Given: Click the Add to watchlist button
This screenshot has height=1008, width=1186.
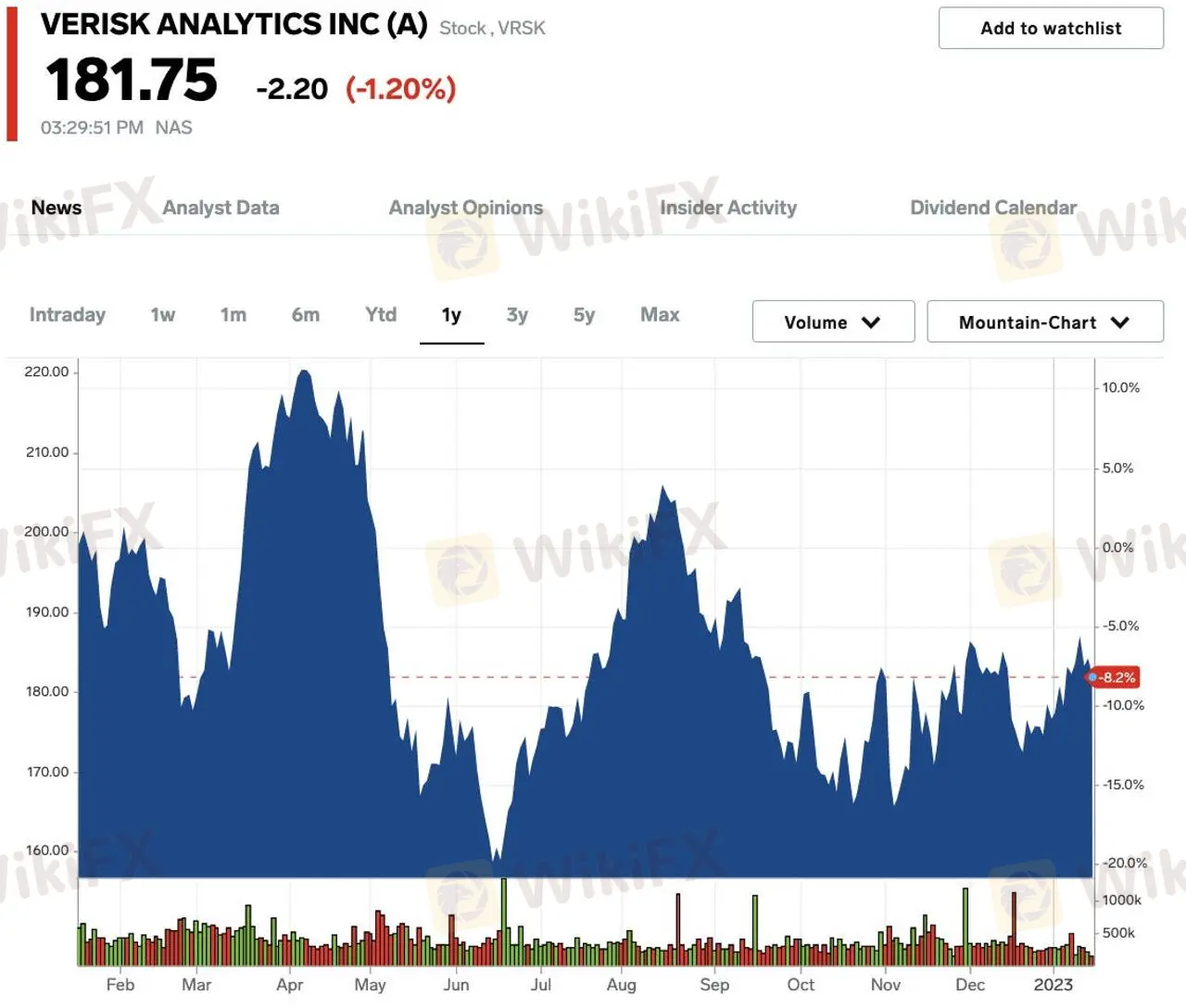Looking at the screenshot, I should click(x=1051, y=28).
